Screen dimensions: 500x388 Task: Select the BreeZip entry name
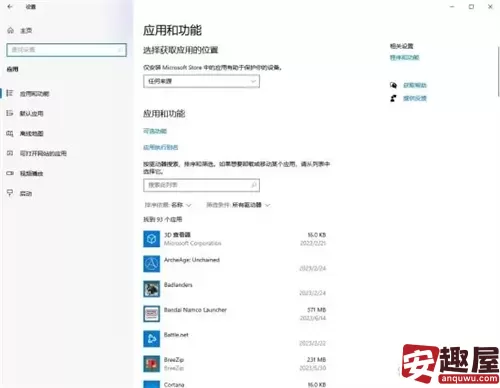pos(174,360)
